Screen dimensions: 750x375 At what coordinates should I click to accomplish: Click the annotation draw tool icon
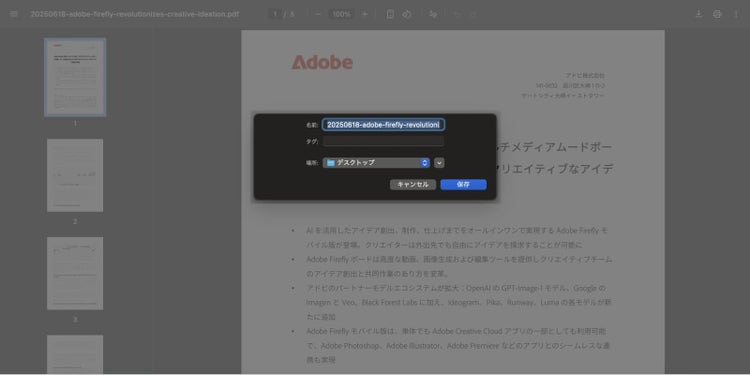pos(433,14)
